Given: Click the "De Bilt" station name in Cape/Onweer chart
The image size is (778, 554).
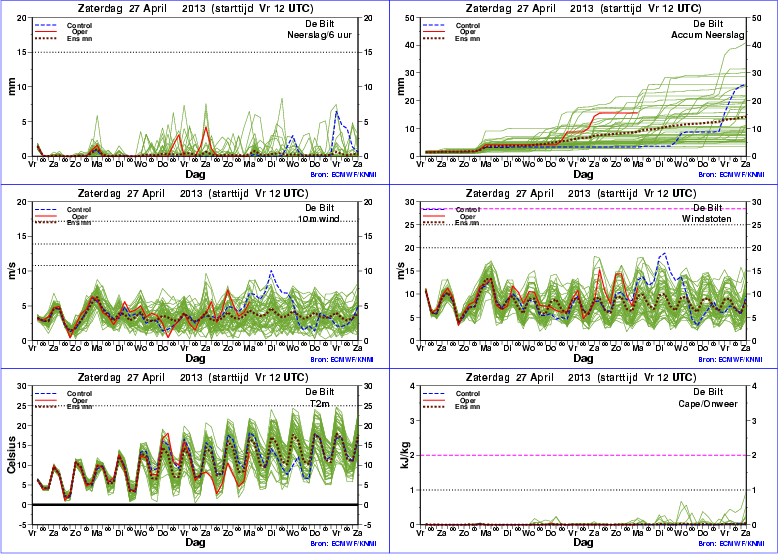Looking at the screenshot, I should click(708, 392).
